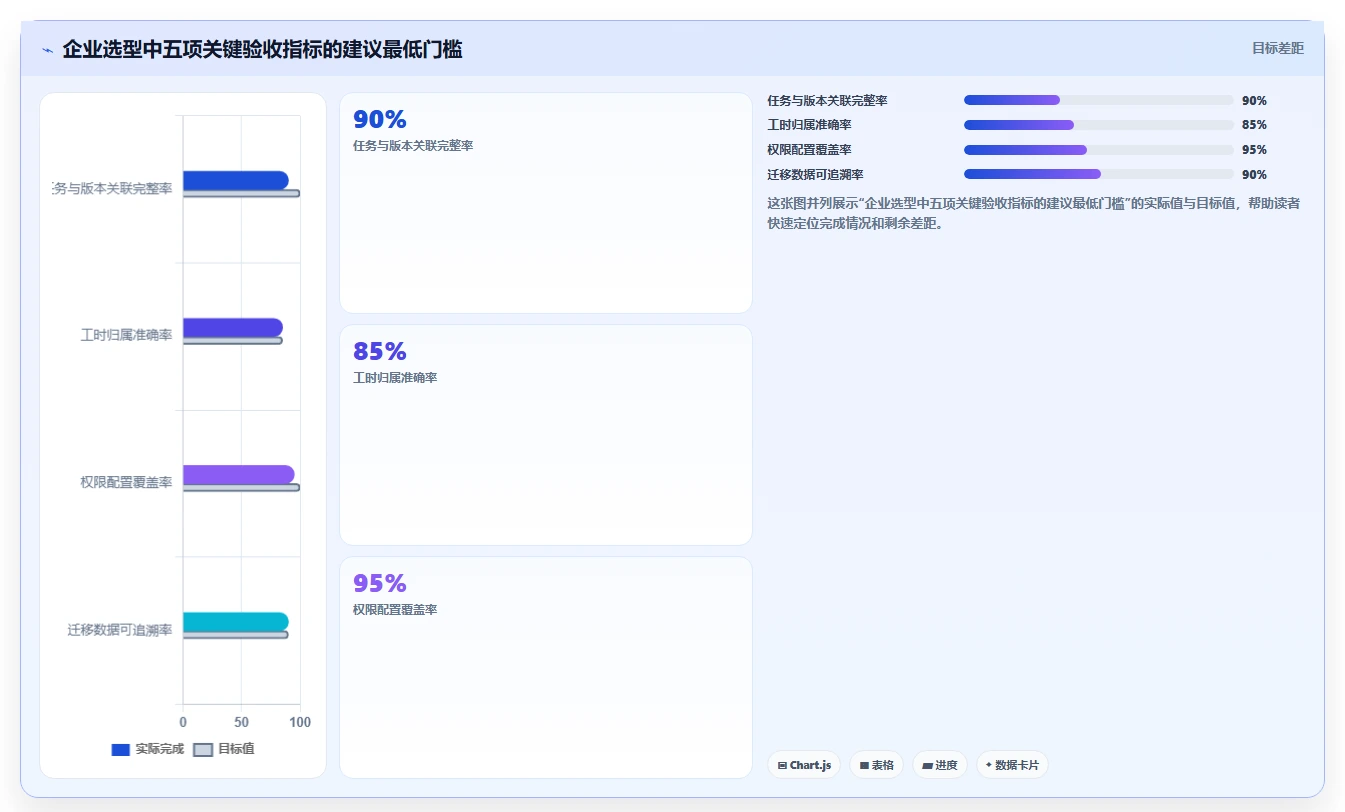Viewport: 1345px width, 812px height.
Task: Click the 任务与版本关联完整率 card label
Action: point(413,146)
